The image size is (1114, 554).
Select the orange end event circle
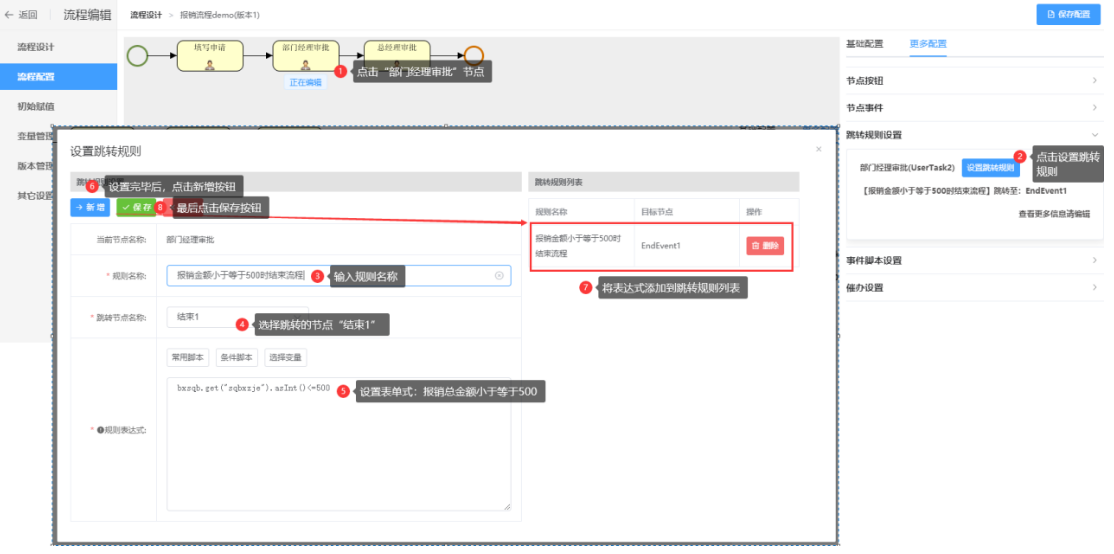pos(473,55)
